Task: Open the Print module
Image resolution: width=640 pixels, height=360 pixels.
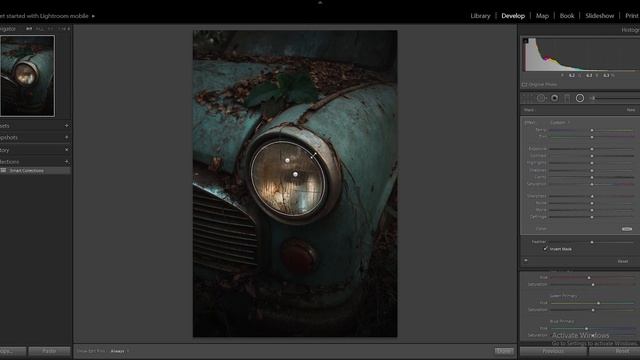Action: point(632,16)
